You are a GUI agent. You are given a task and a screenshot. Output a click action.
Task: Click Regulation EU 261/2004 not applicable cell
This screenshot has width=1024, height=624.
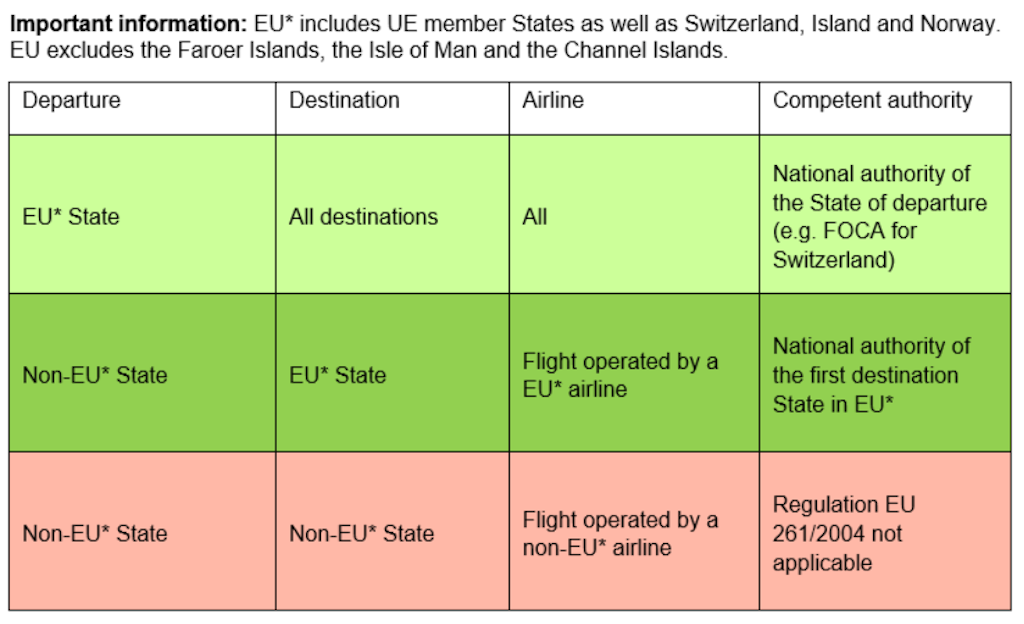pyautogui.click(x=843, y=533)
